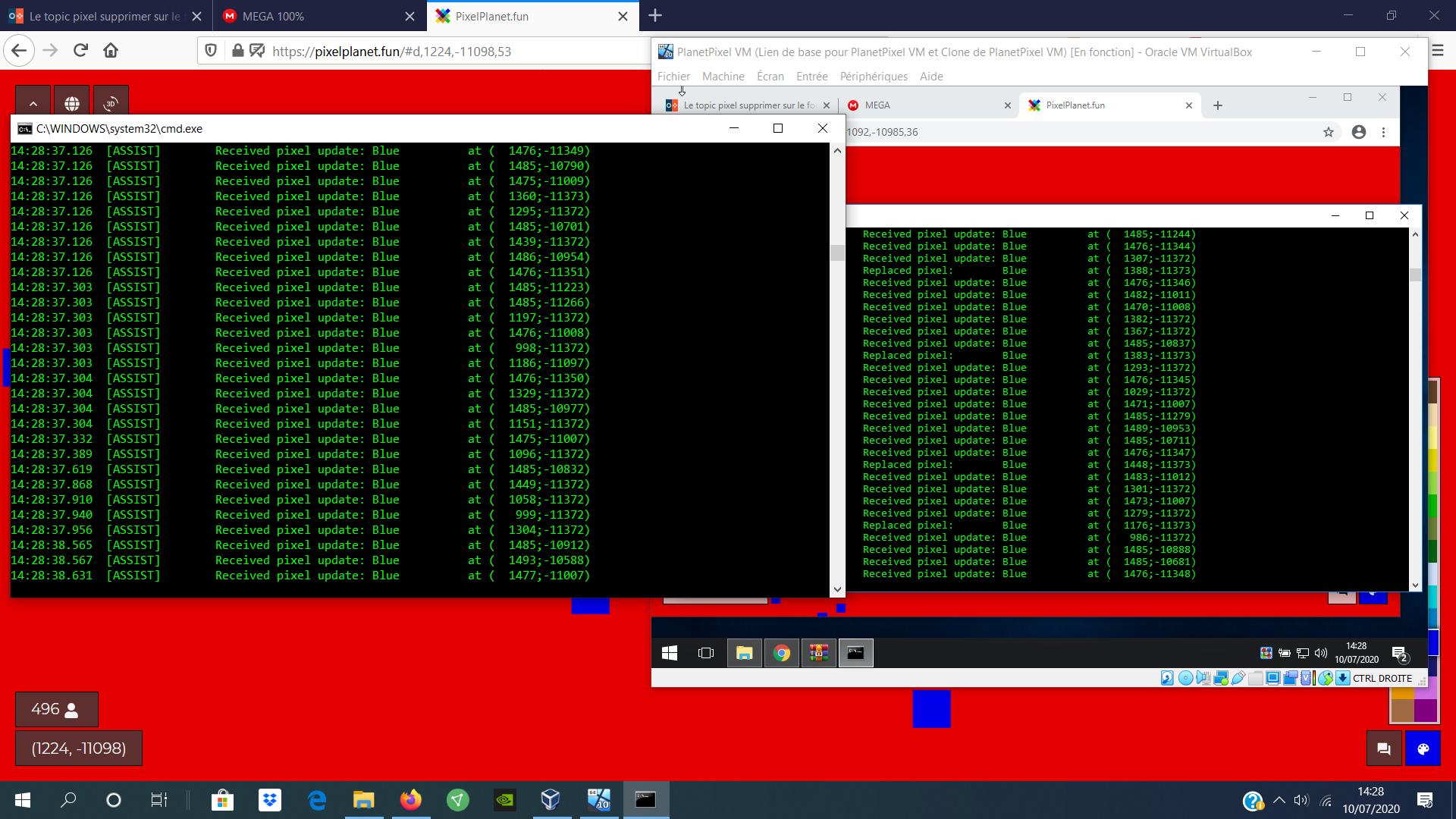Open the PixelPlanet chat button

coord(1383,748)
